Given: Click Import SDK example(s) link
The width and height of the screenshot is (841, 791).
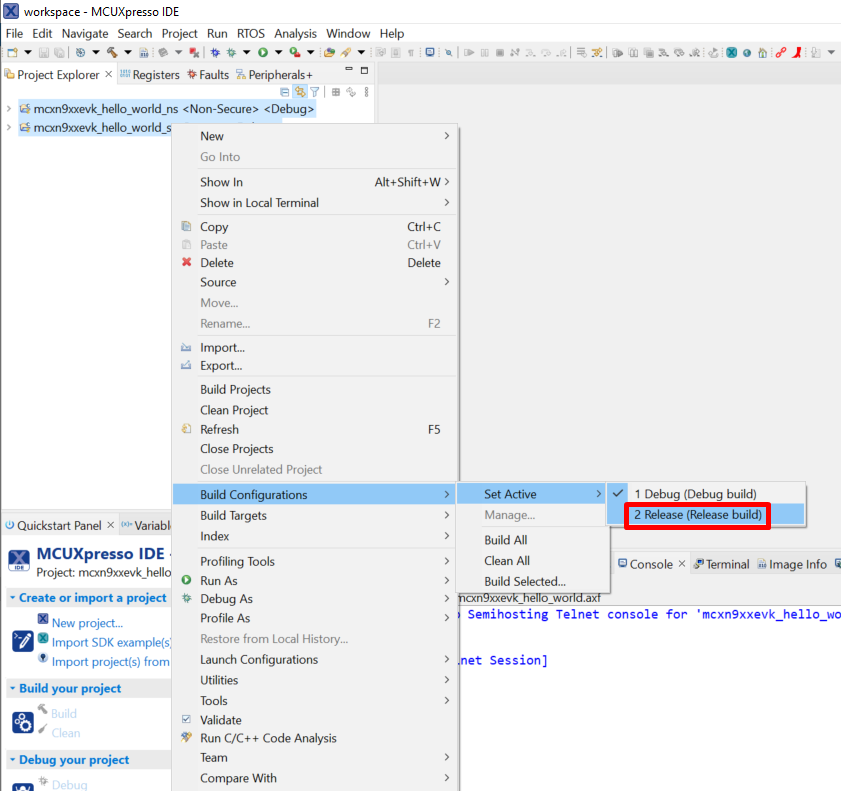Looking at the screenshot, I should [x=111, y=642].
